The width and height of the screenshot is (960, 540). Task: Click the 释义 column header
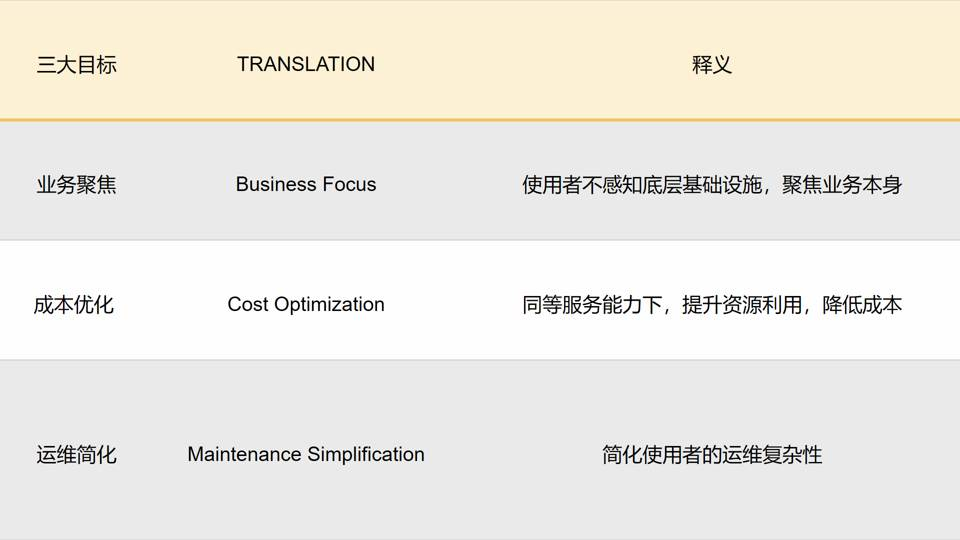pos(712,65)
